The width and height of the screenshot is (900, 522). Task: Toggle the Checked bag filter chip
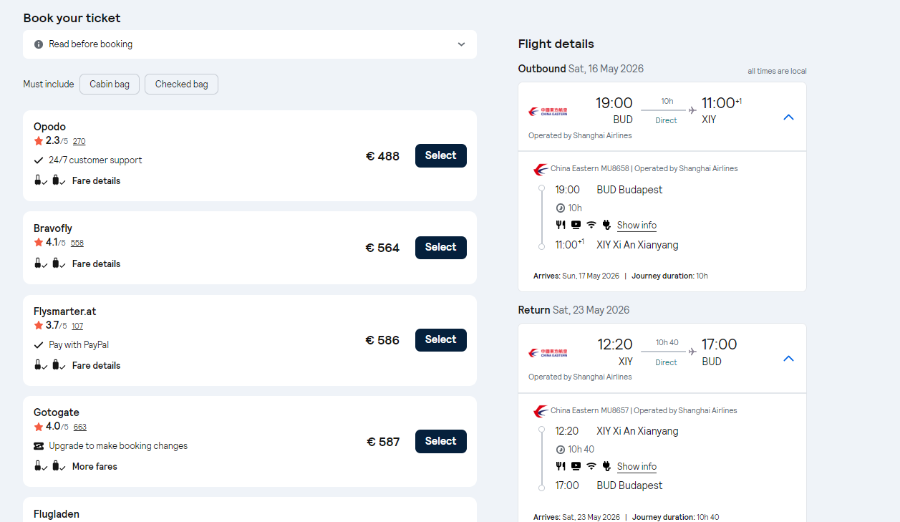[x=181, y=84]
